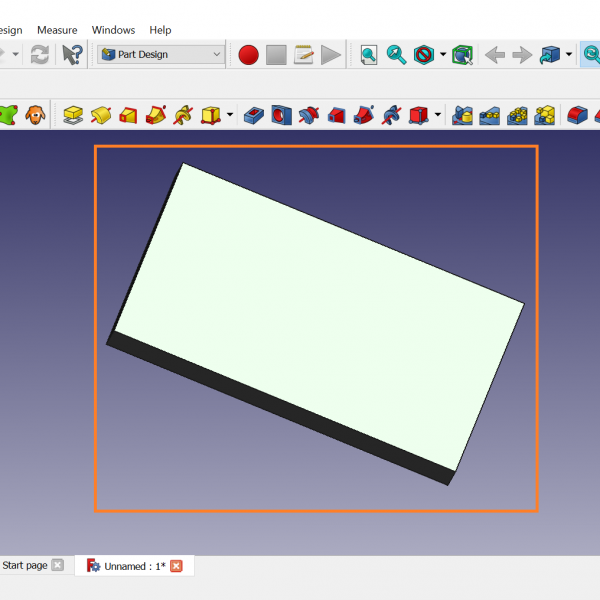This screenshot has height=600, width=600.
Task: Click the Fit All view icon
Action: [x=369, y=55]
